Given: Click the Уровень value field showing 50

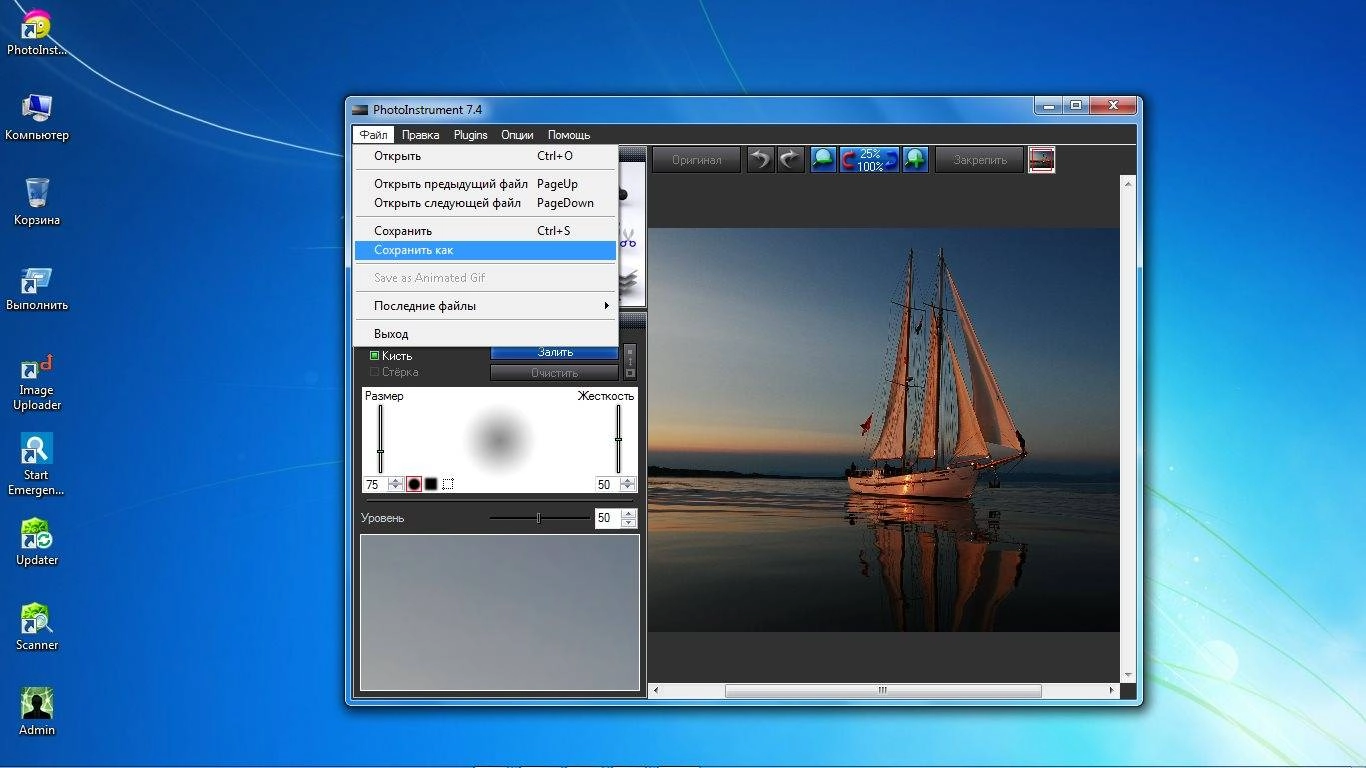Looking at the screenshot, I should pyautogui.click(x=607, y=518).
